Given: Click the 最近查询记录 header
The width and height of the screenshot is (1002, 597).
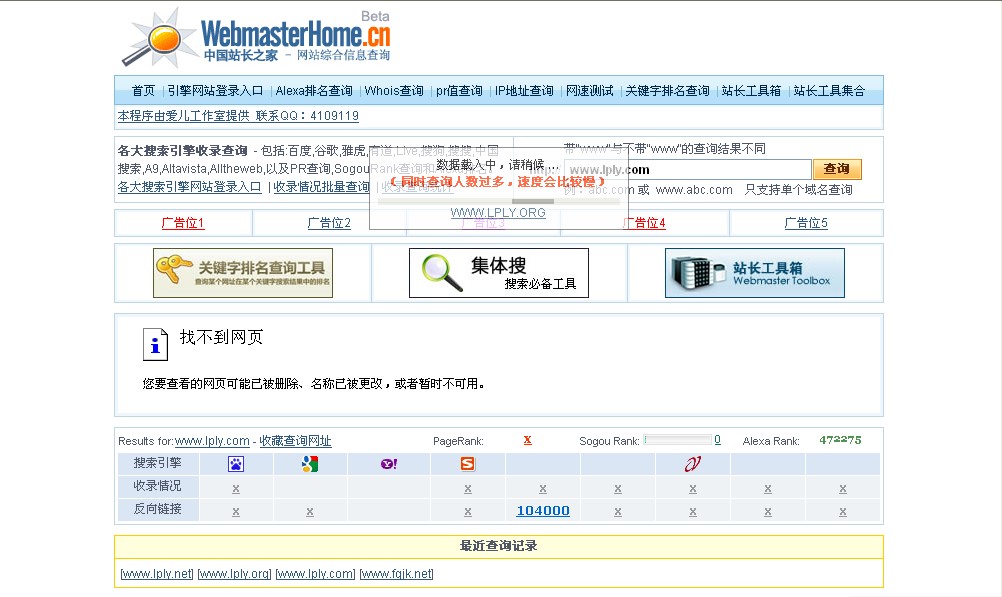Looking at the screenshot, I should 498,546.
